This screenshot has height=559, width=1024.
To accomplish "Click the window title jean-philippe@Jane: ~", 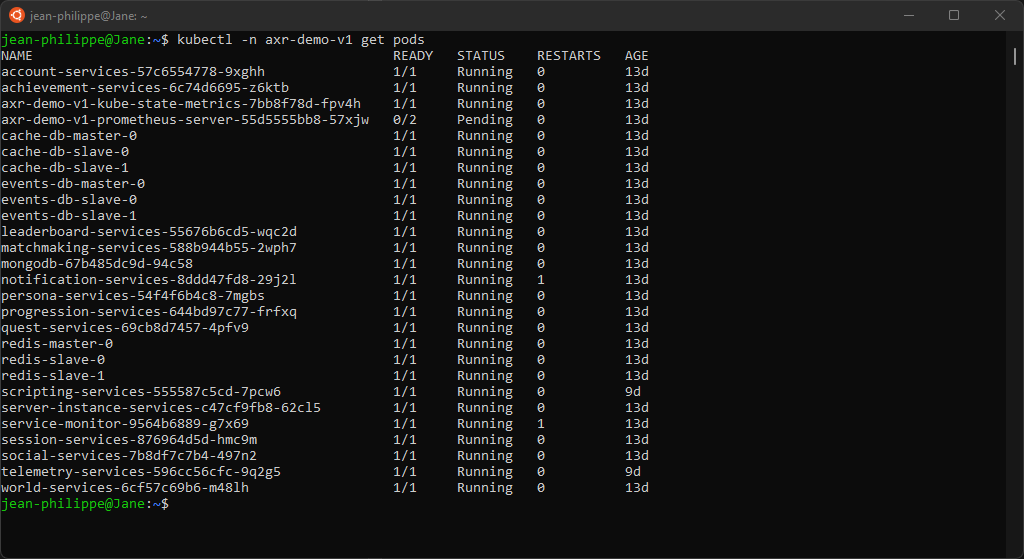I will 89,16.
